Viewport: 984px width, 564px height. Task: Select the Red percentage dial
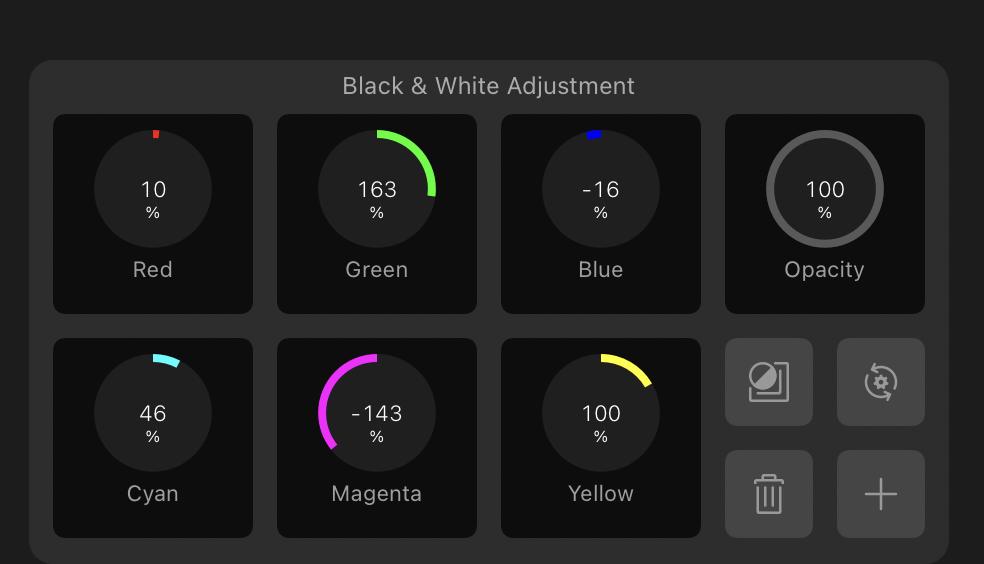(x=153, y=189)
